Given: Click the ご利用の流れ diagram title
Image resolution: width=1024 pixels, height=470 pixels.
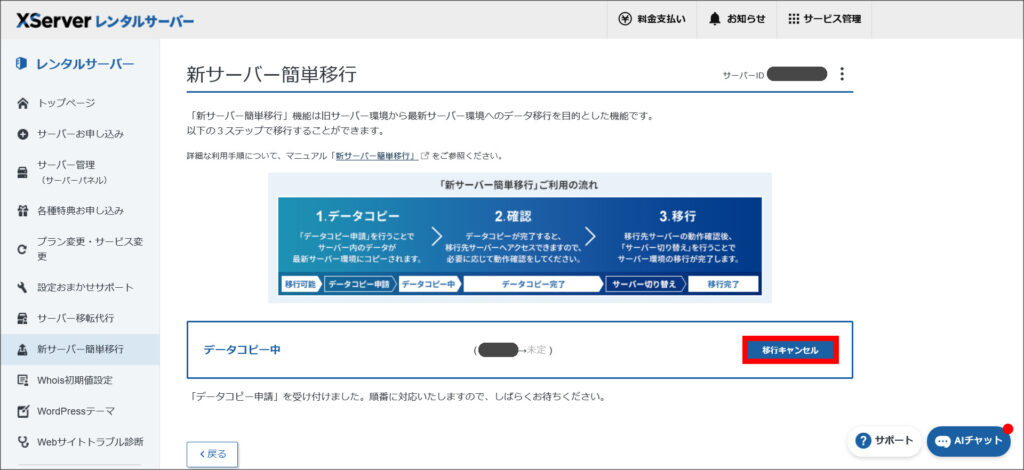Looking at the screenshot, I should [520, 185].
